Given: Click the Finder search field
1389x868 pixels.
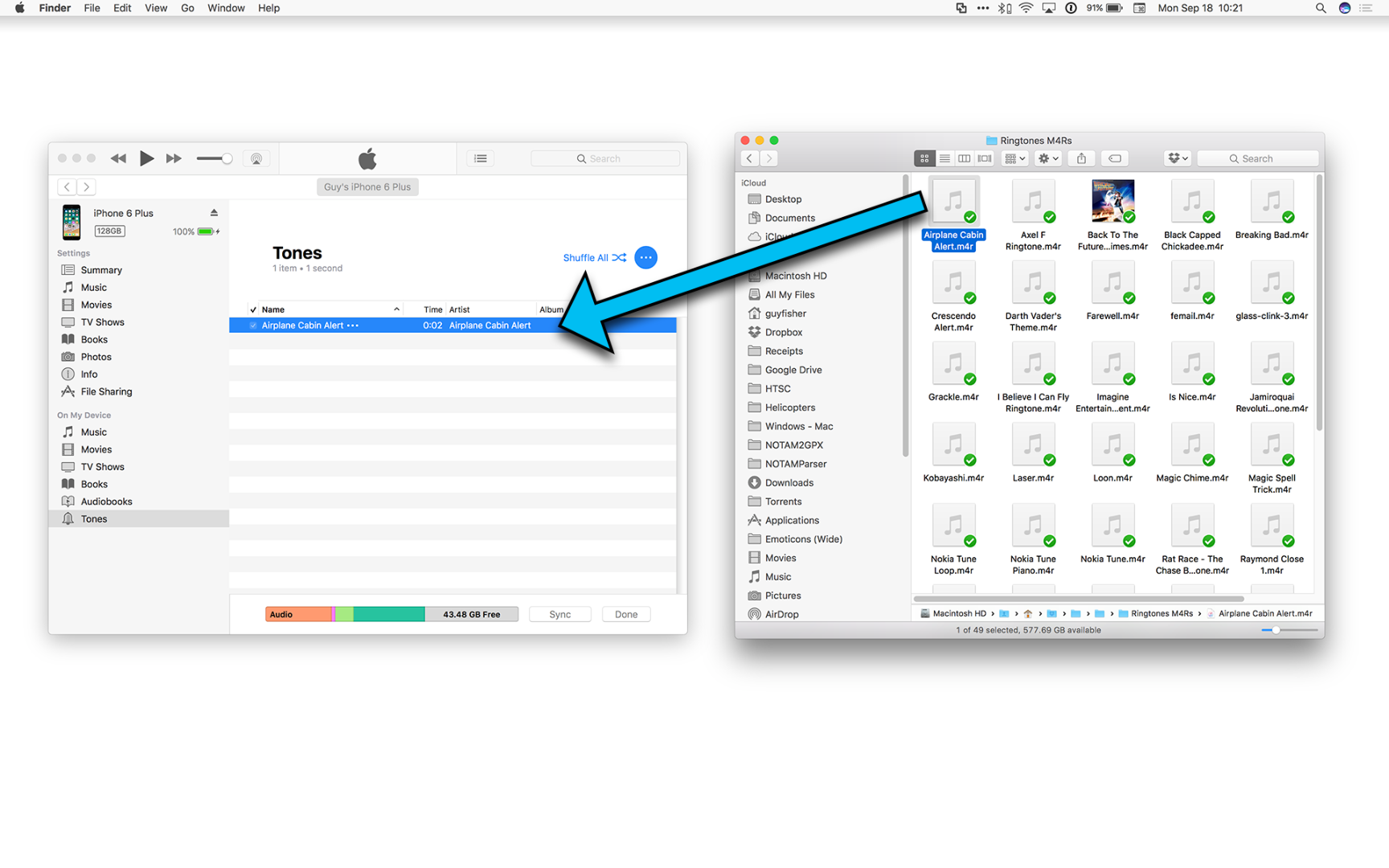Looking at the screenshot, I should pyautogui.click(x=1257, y=158).
